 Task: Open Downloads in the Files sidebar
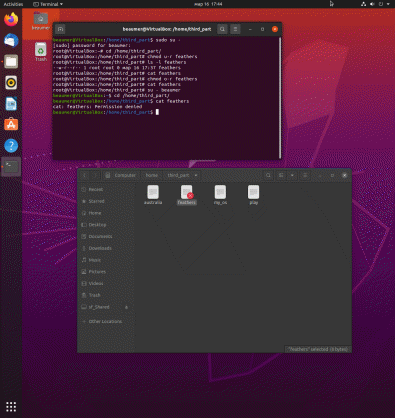tap(106, 248)
